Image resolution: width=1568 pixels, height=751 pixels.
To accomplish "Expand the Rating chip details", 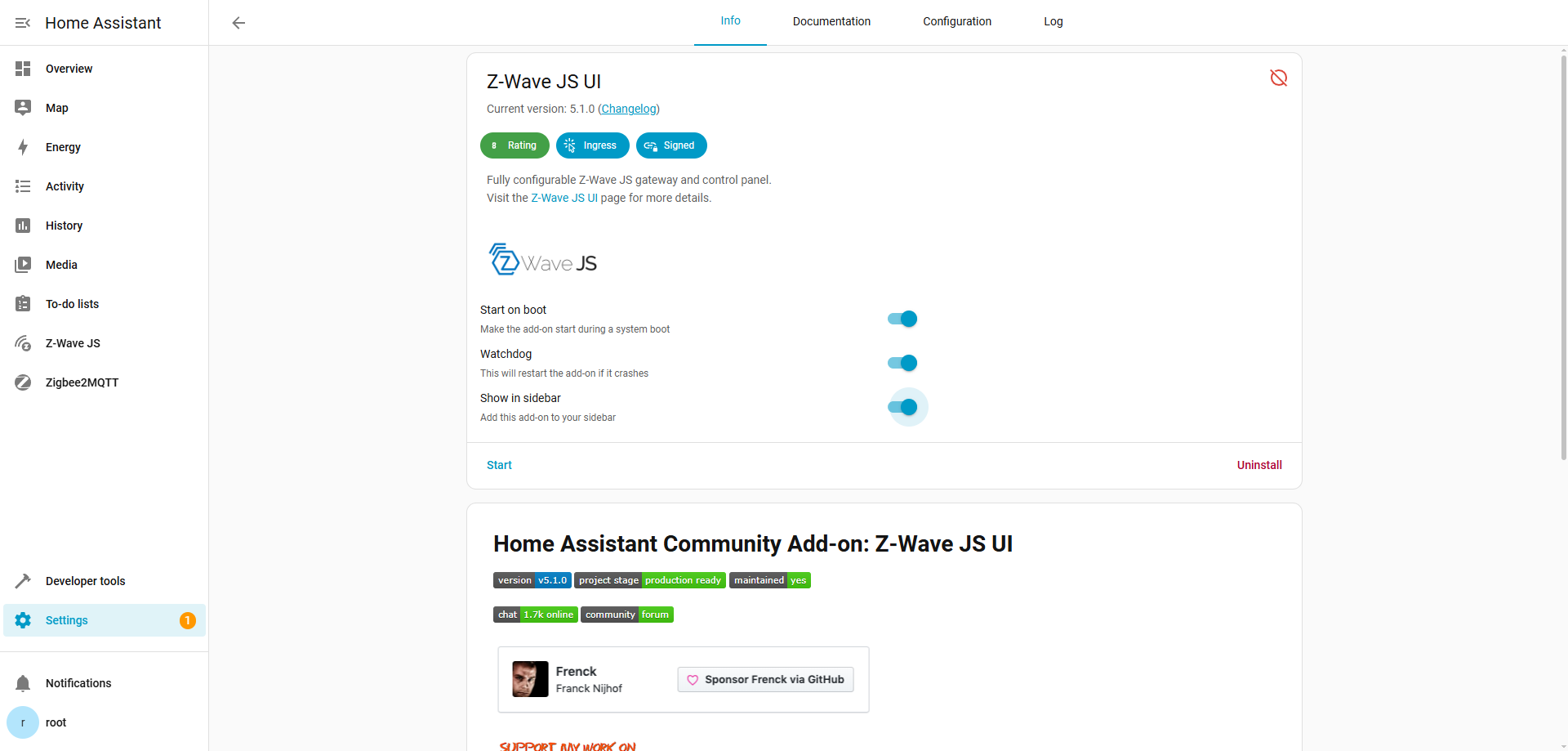I will pyautogui.click(x=514, y=145).
